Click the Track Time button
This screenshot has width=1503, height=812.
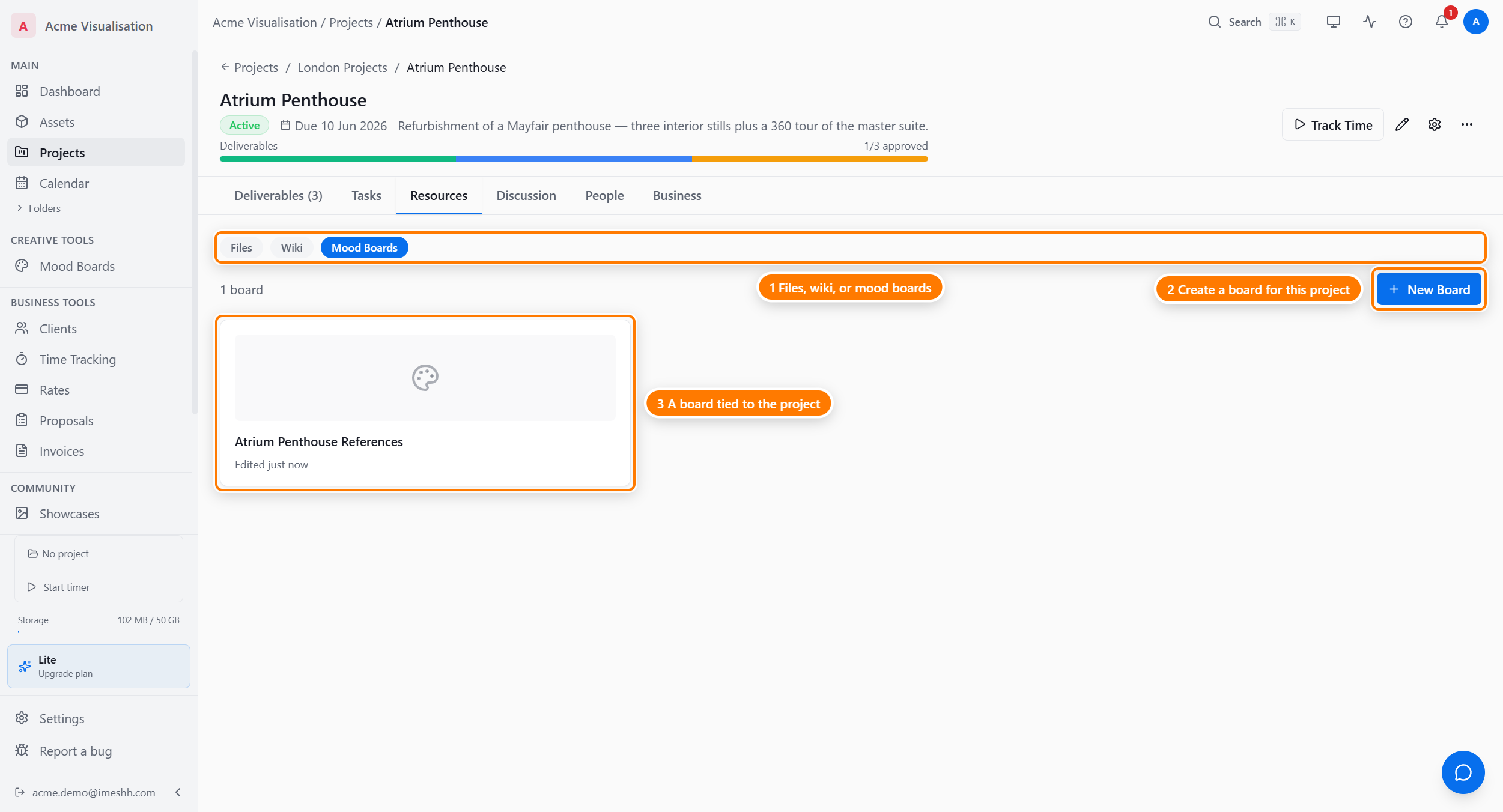[1332, 124]
